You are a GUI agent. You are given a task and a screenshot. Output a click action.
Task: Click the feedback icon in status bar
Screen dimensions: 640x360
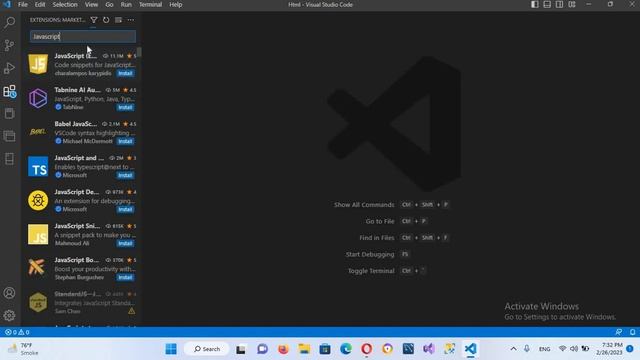coord(619,332)
